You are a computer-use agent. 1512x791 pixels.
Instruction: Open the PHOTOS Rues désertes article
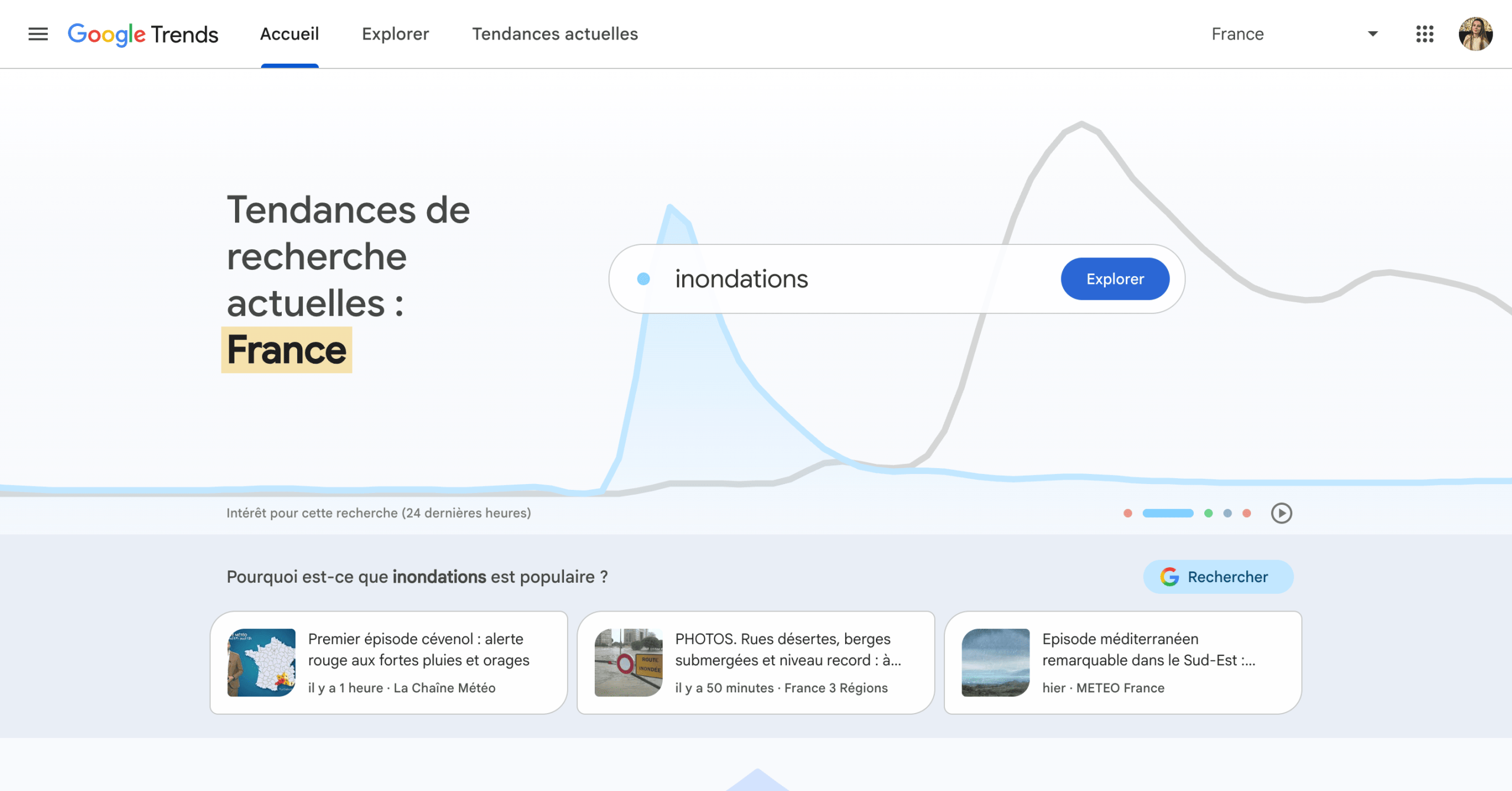(x=756, y=662)
